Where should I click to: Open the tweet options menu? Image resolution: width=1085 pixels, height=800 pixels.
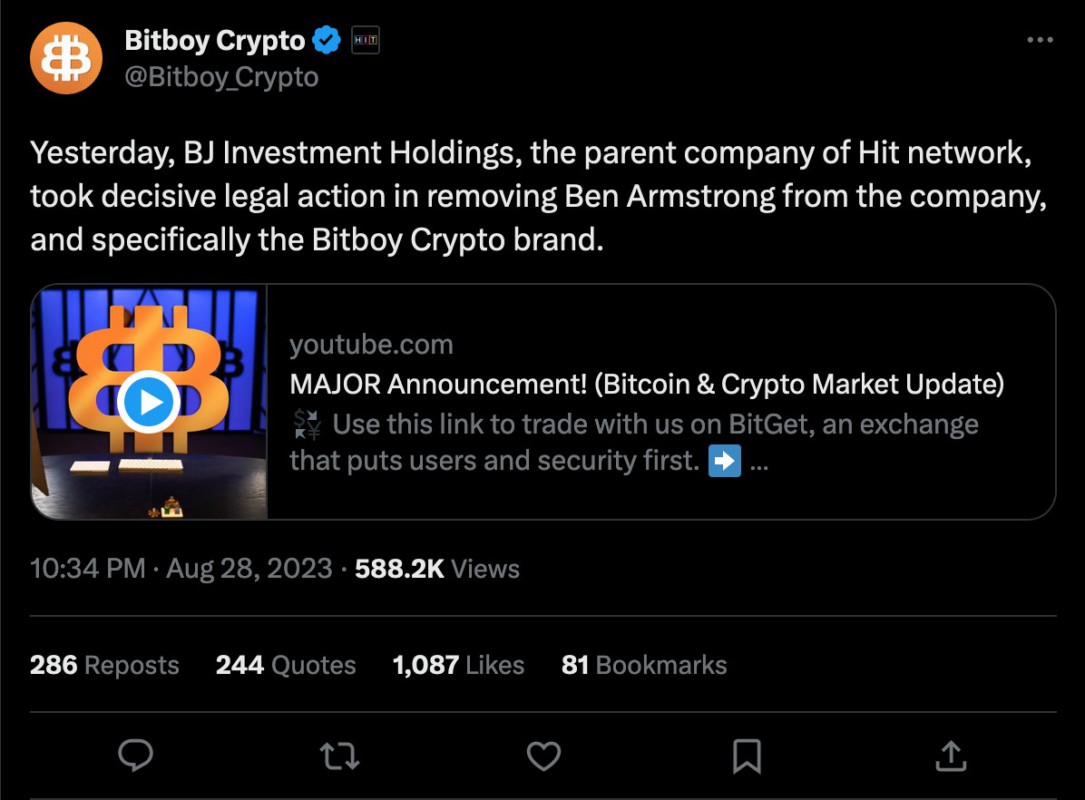click(x=1037, y=38)
